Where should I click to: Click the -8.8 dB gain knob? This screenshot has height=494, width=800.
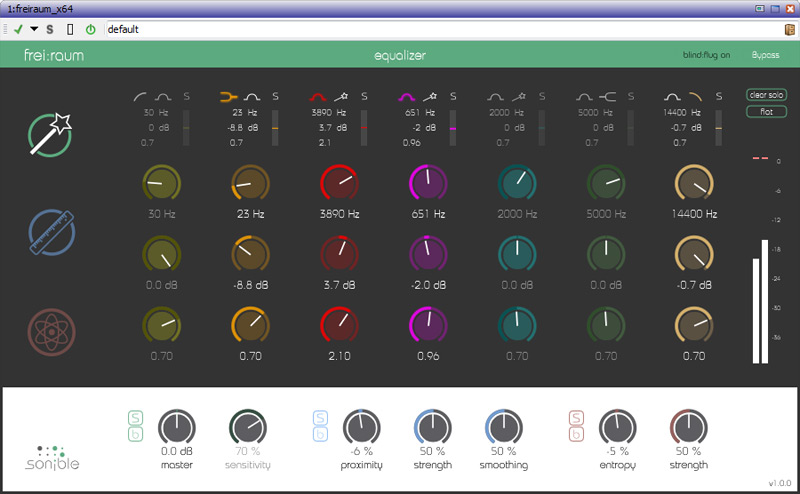pyautogui.click(x=251, y=254)
